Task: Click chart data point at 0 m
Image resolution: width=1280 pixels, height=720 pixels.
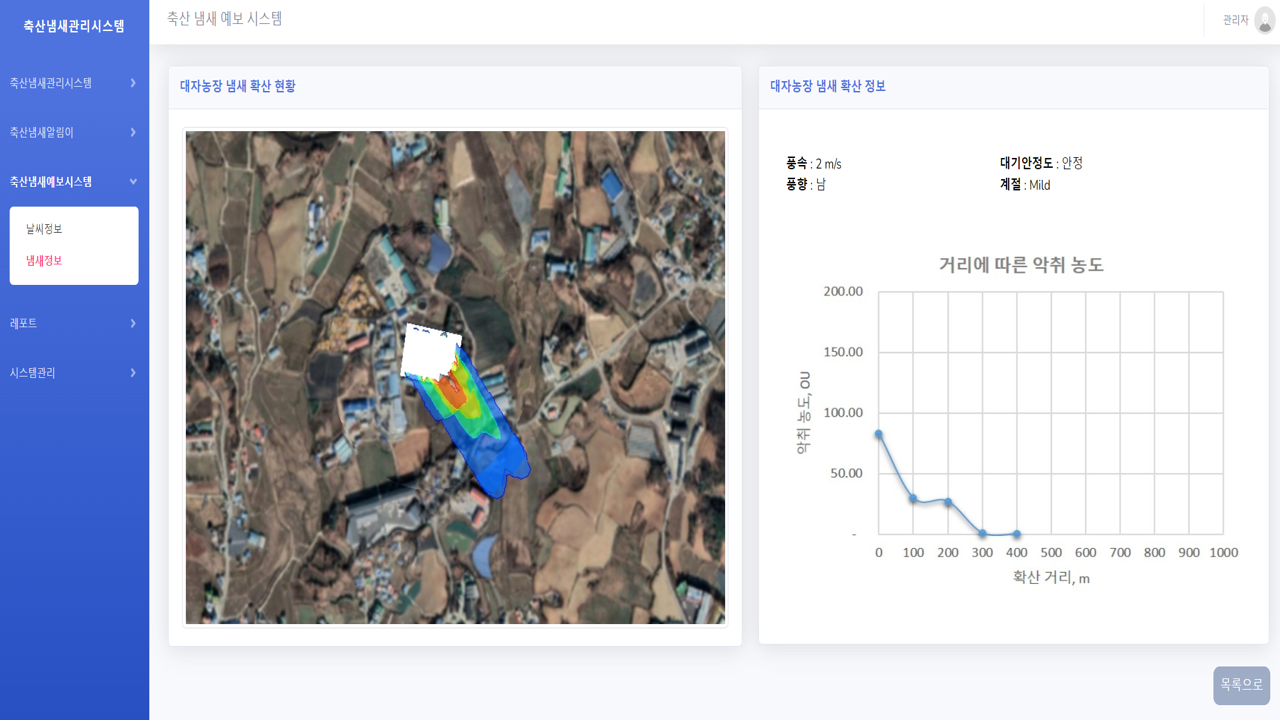Action: coord(879,434)
